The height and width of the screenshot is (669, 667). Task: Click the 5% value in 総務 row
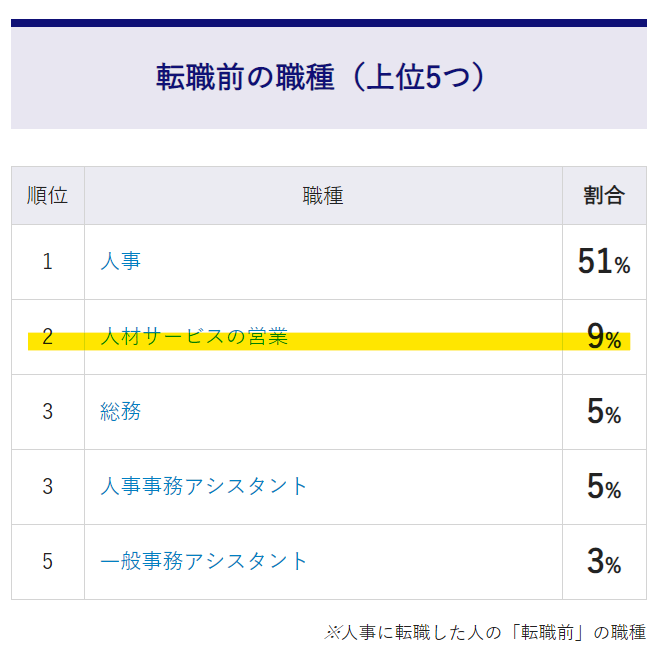pyautogui.click(x=603, y=412)
